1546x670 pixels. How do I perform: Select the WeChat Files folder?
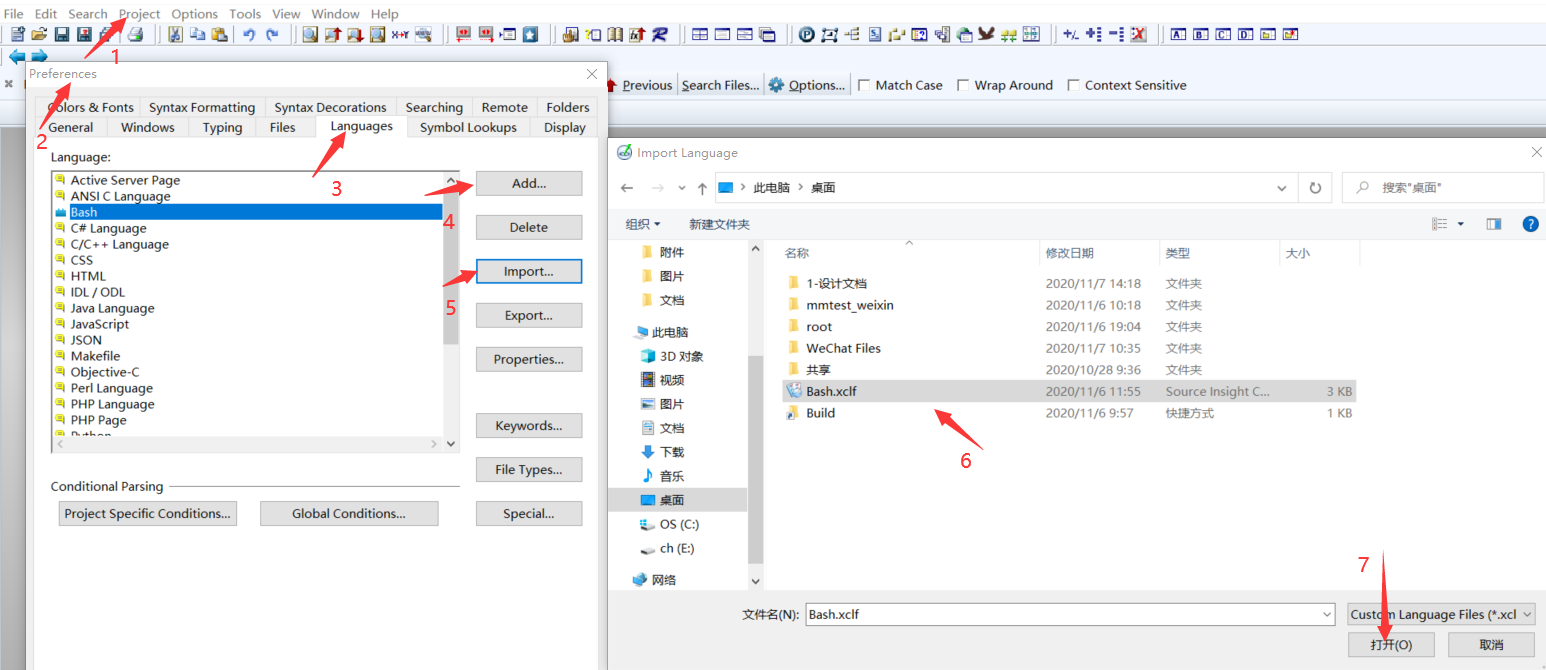point(843,348)
